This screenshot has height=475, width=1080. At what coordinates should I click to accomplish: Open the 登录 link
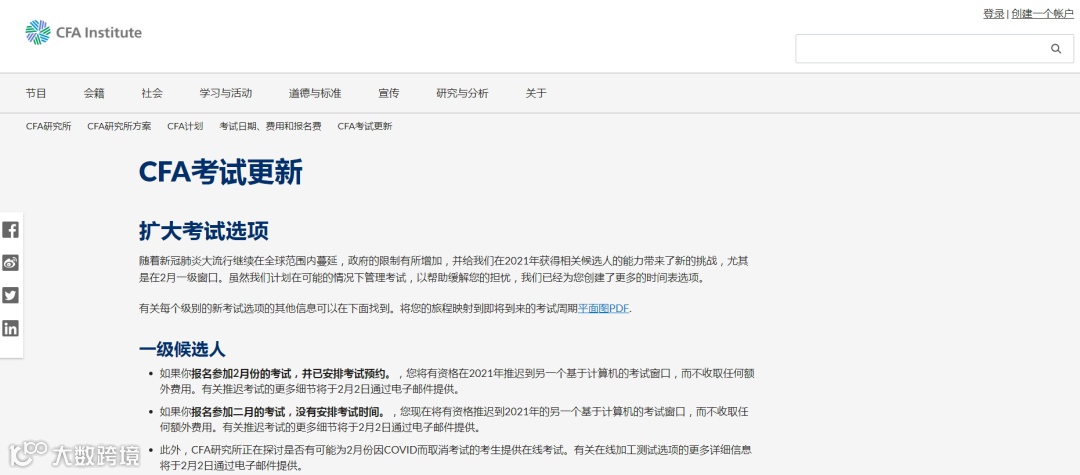pyautogui.click(x=993, y=14)
